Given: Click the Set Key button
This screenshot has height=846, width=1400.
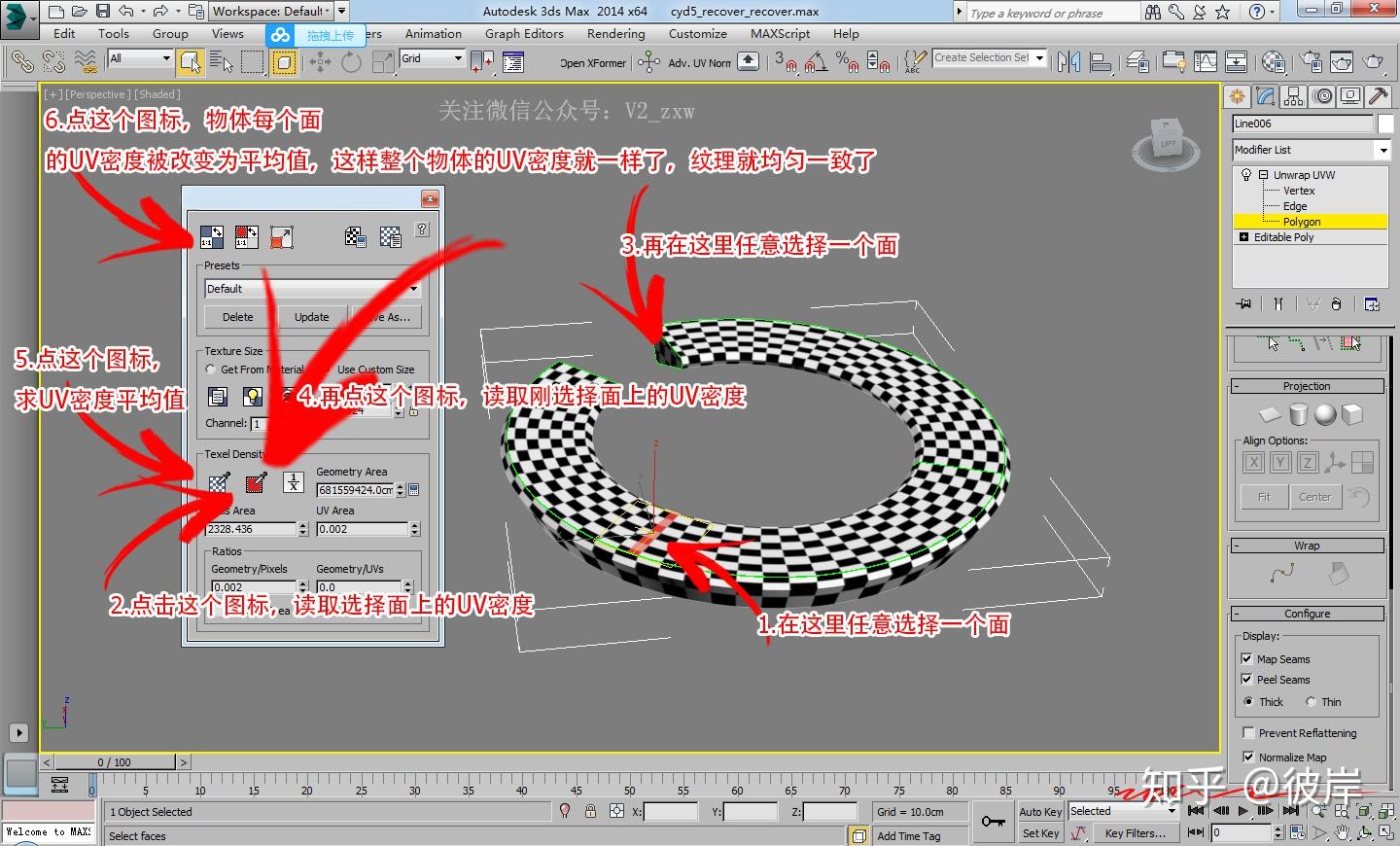Looking at the screenshot, I should point(1040,833).
